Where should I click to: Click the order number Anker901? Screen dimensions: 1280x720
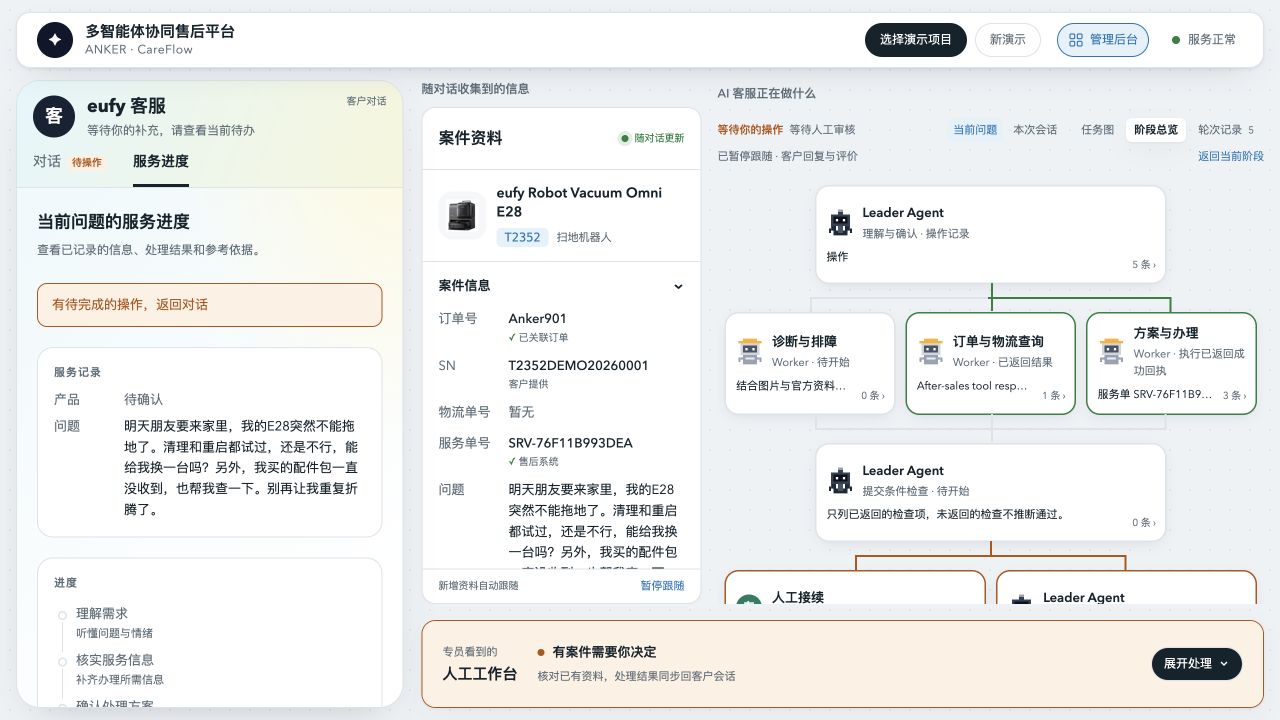point(537,319)
